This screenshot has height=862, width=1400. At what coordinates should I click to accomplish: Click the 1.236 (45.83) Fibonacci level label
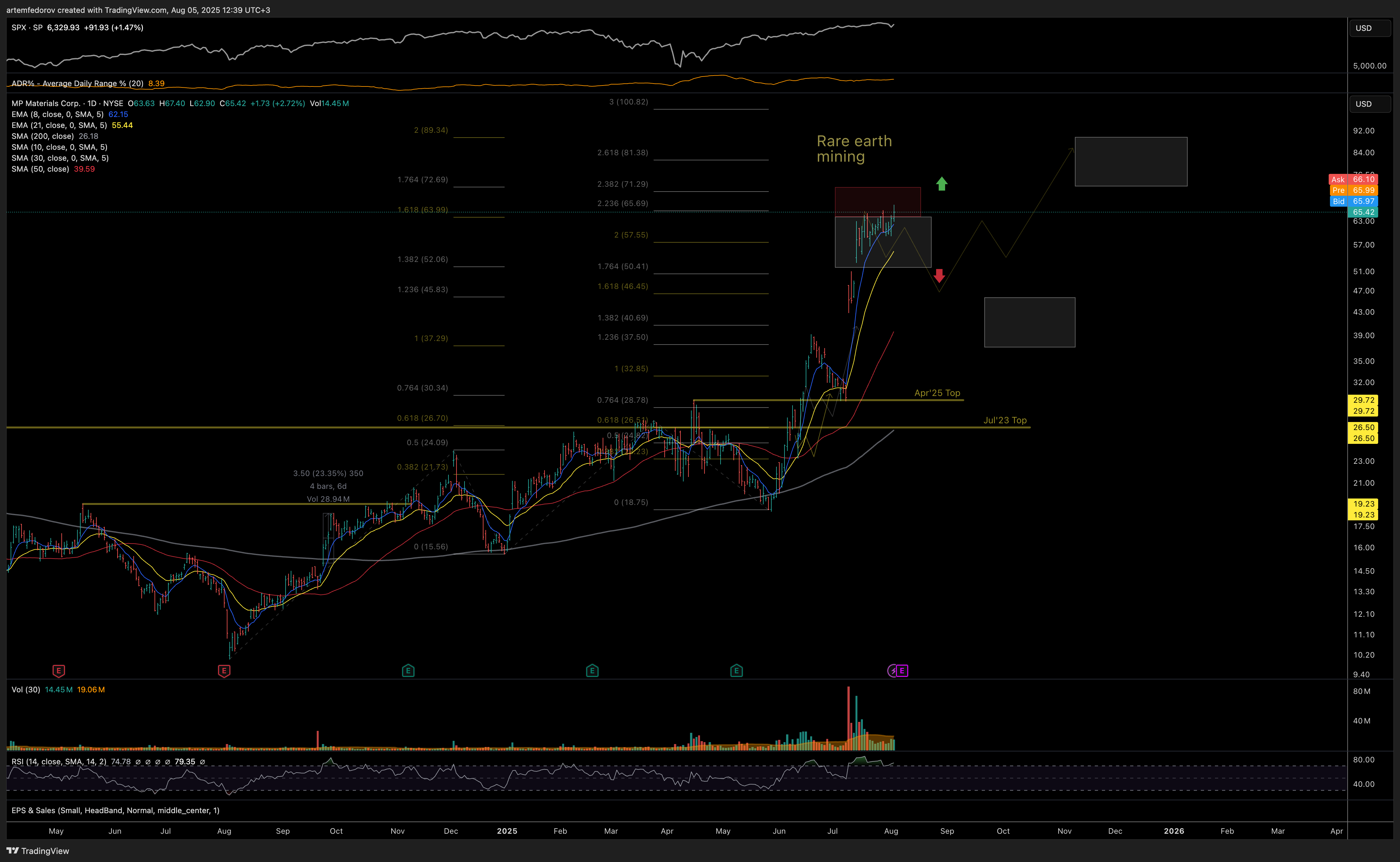tap(422, 289)
